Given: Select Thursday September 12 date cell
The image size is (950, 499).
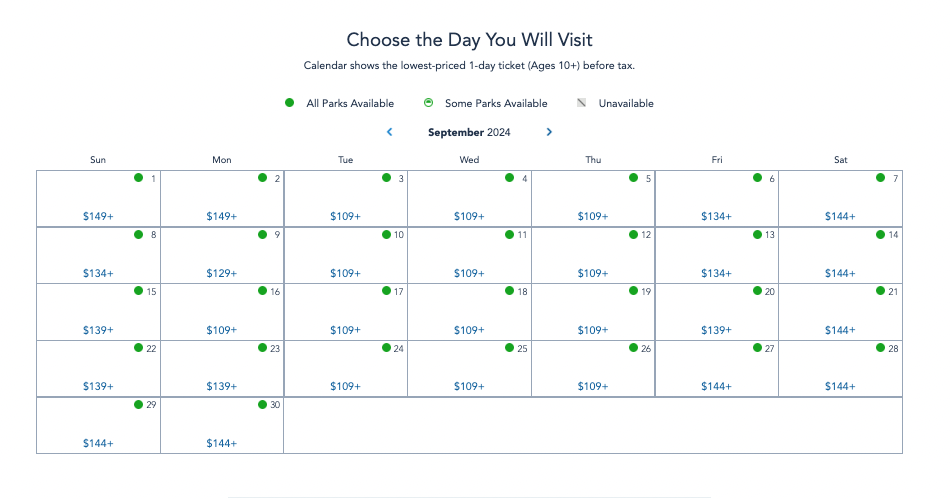Looking at the screenshot, I should [593, 254].
